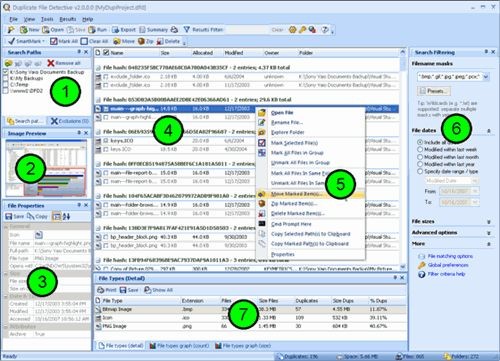Click the Summary toolbar icon
The width and height of the screenshot is (500, 361).
tap(142, 30)
